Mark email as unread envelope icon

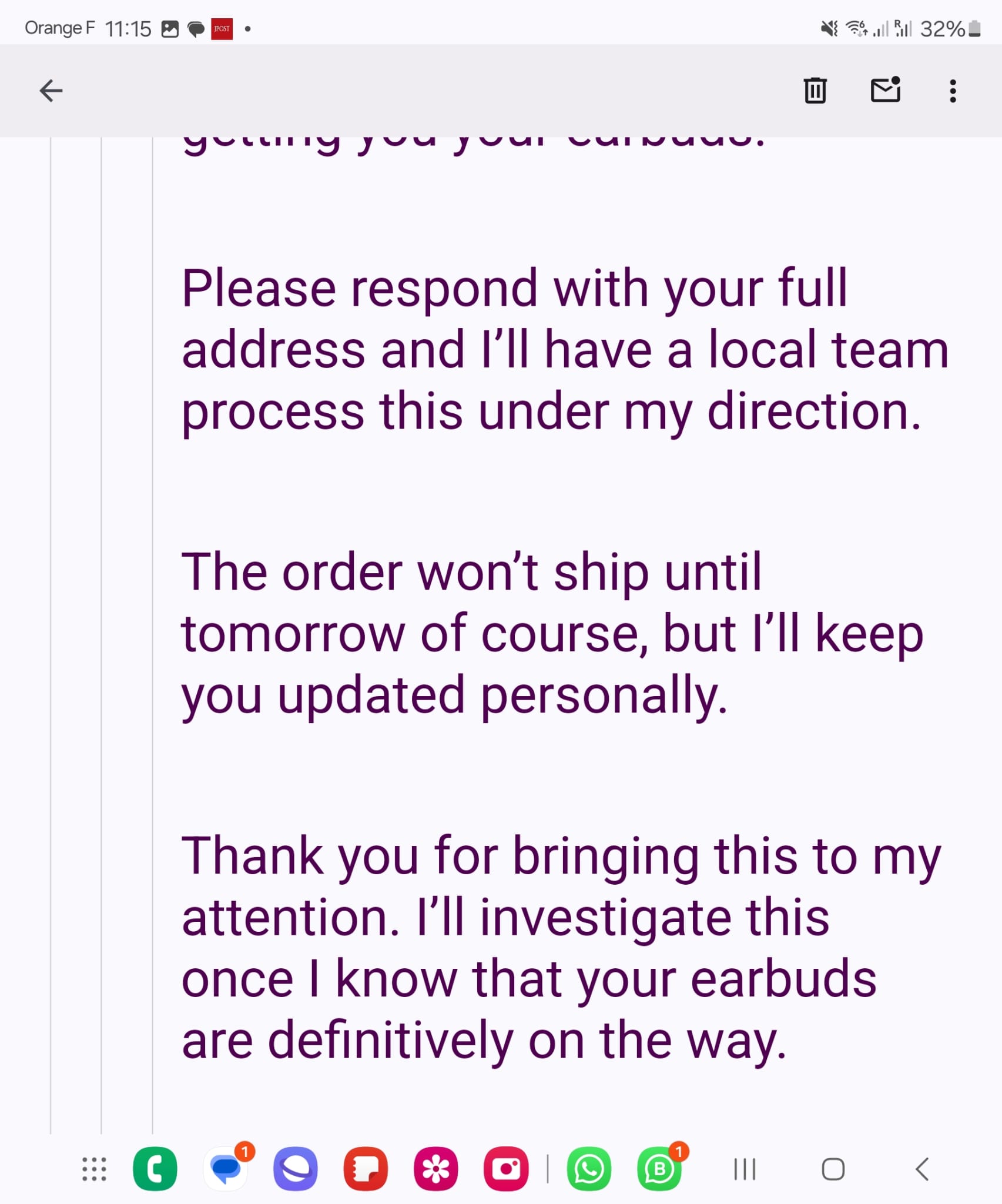[x=886, y=90]
